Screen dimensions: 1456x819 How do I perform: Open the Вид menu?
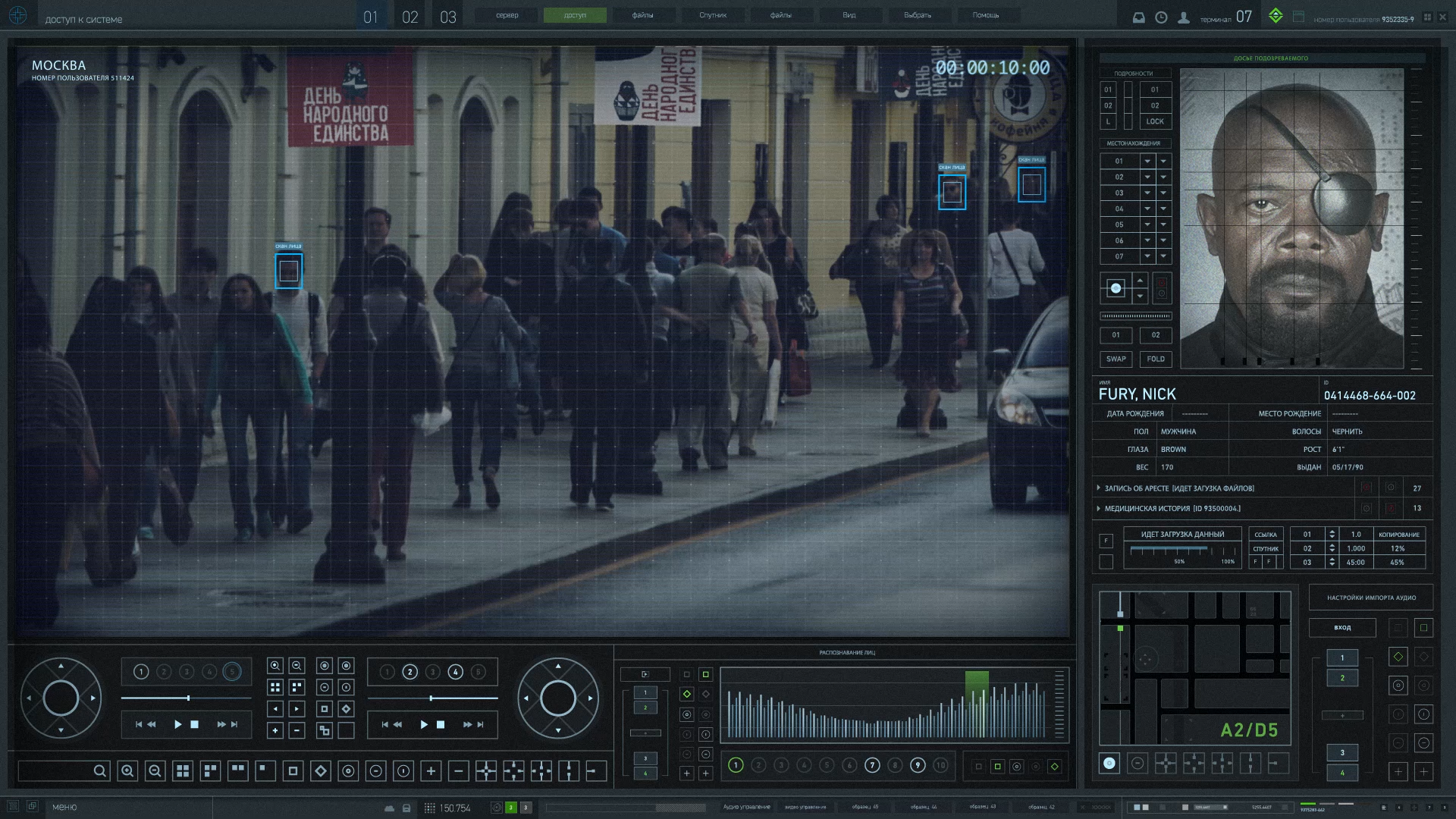(x=849, y=15)
